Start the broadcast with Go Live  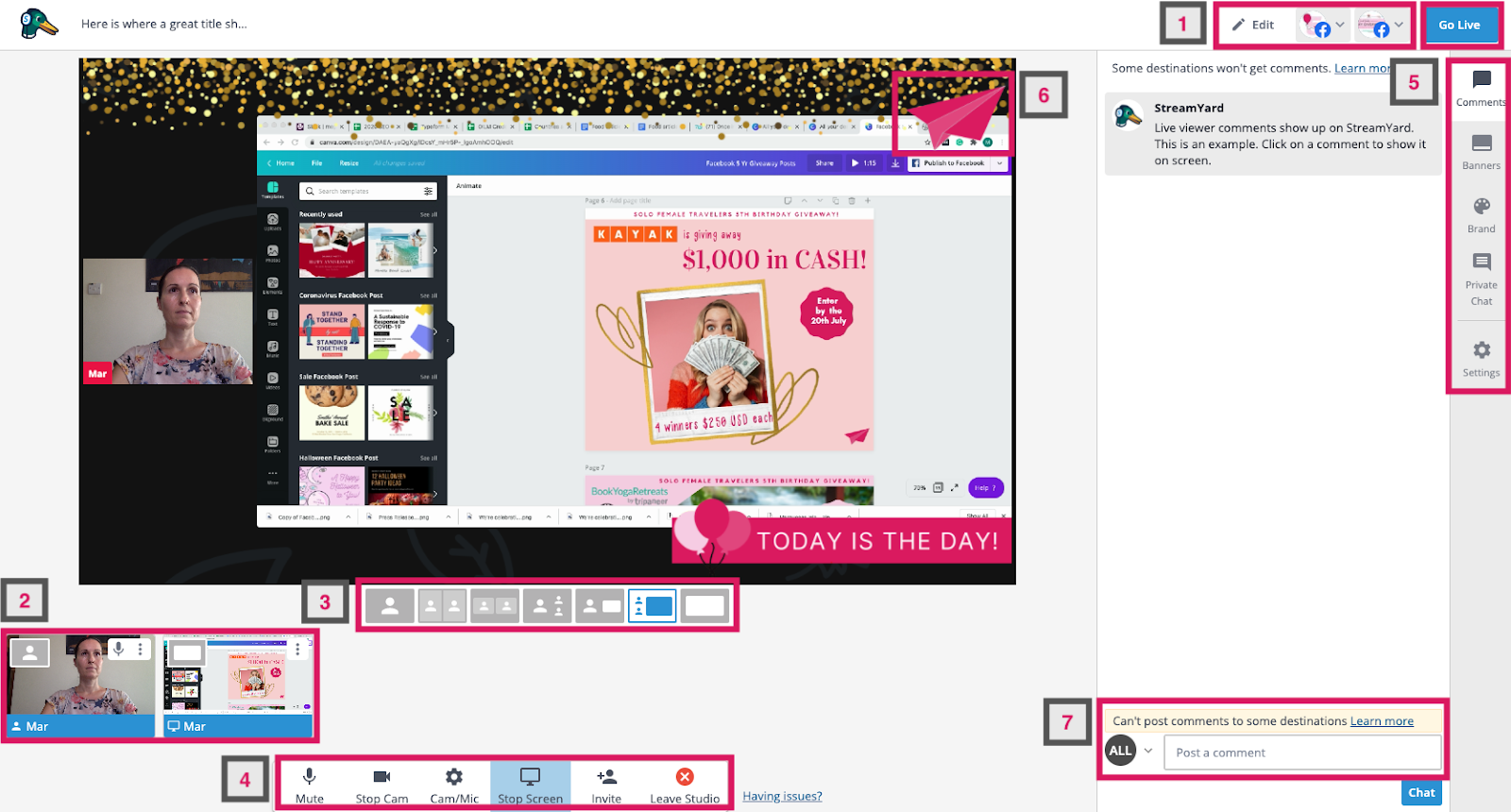coord(1459,25)
